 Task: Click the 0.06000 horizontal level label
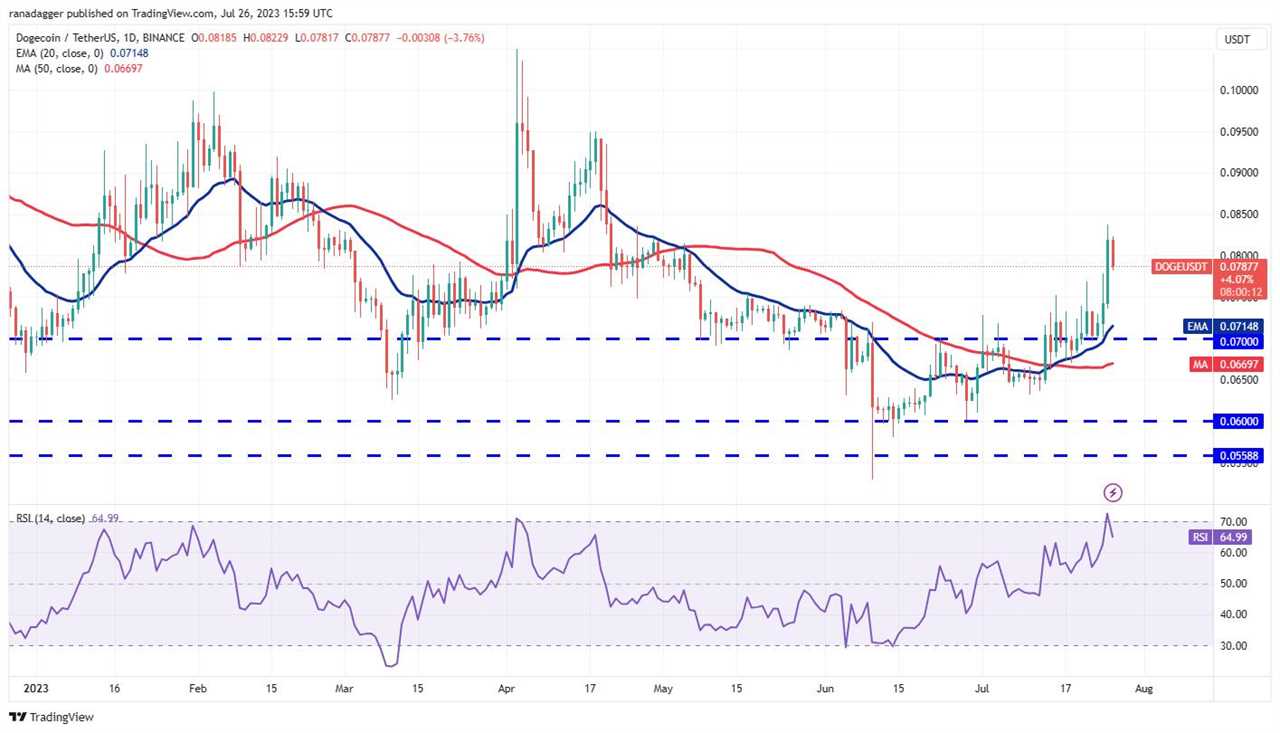tap(1241, 422)
